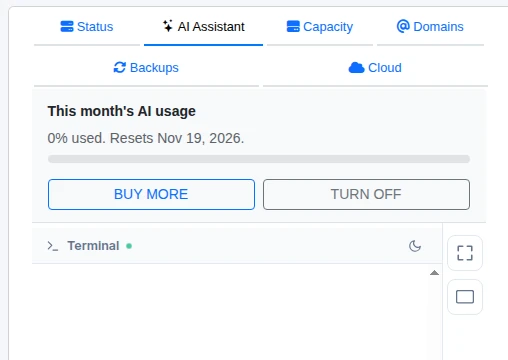Viewport: 508px width, 360px height.
Task: Open the Cloud tab
Action: tap(375, 68)
